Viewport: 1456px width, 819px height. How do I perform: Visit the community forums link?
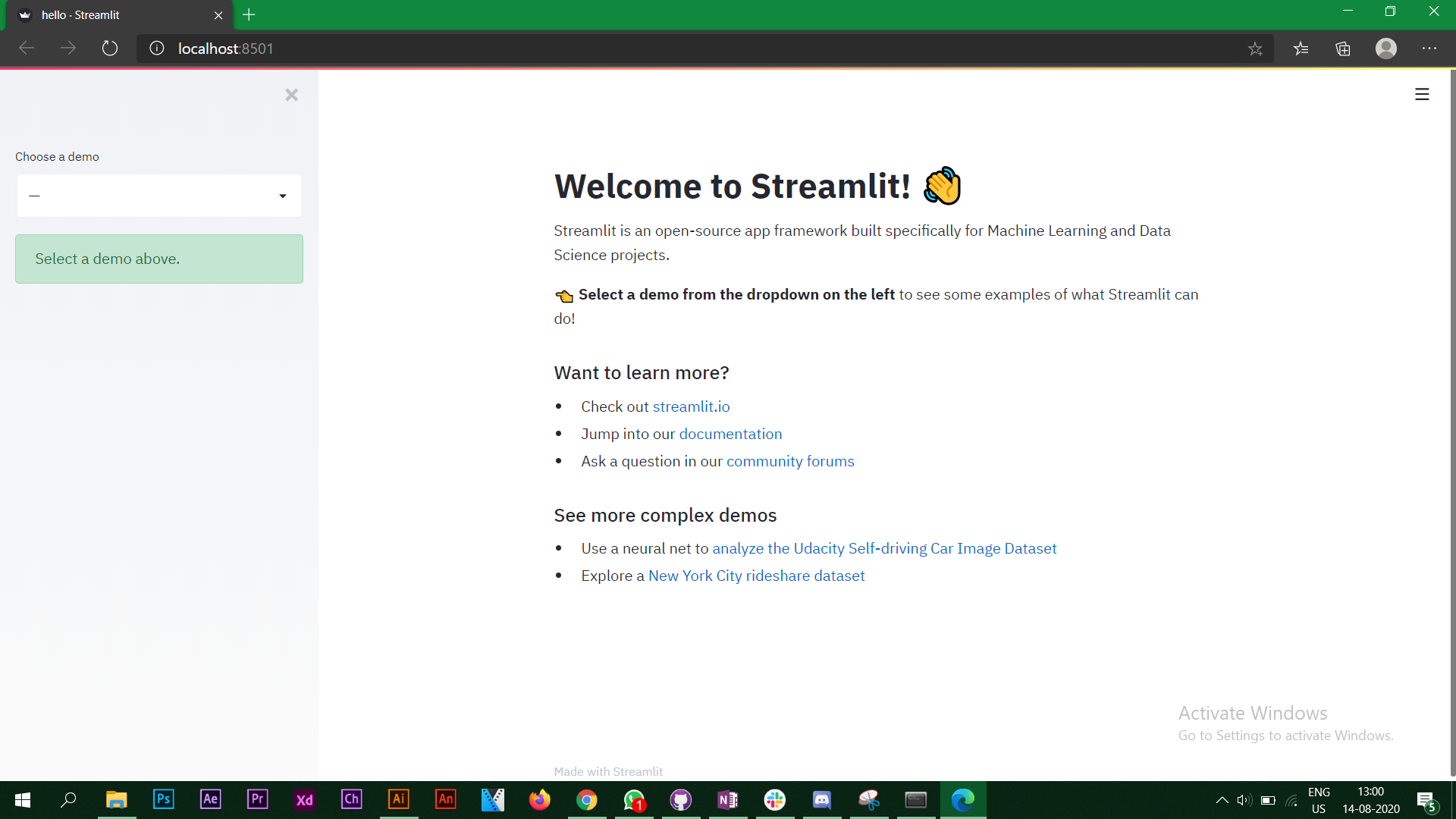[x=790, y=461]
